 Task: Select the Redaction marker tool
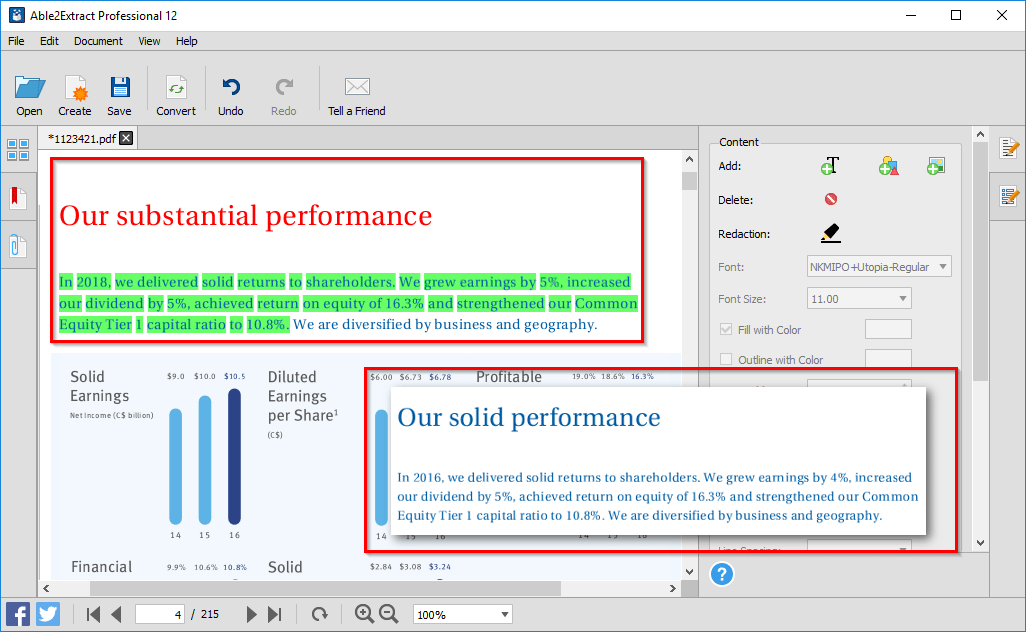pos(831,233)
